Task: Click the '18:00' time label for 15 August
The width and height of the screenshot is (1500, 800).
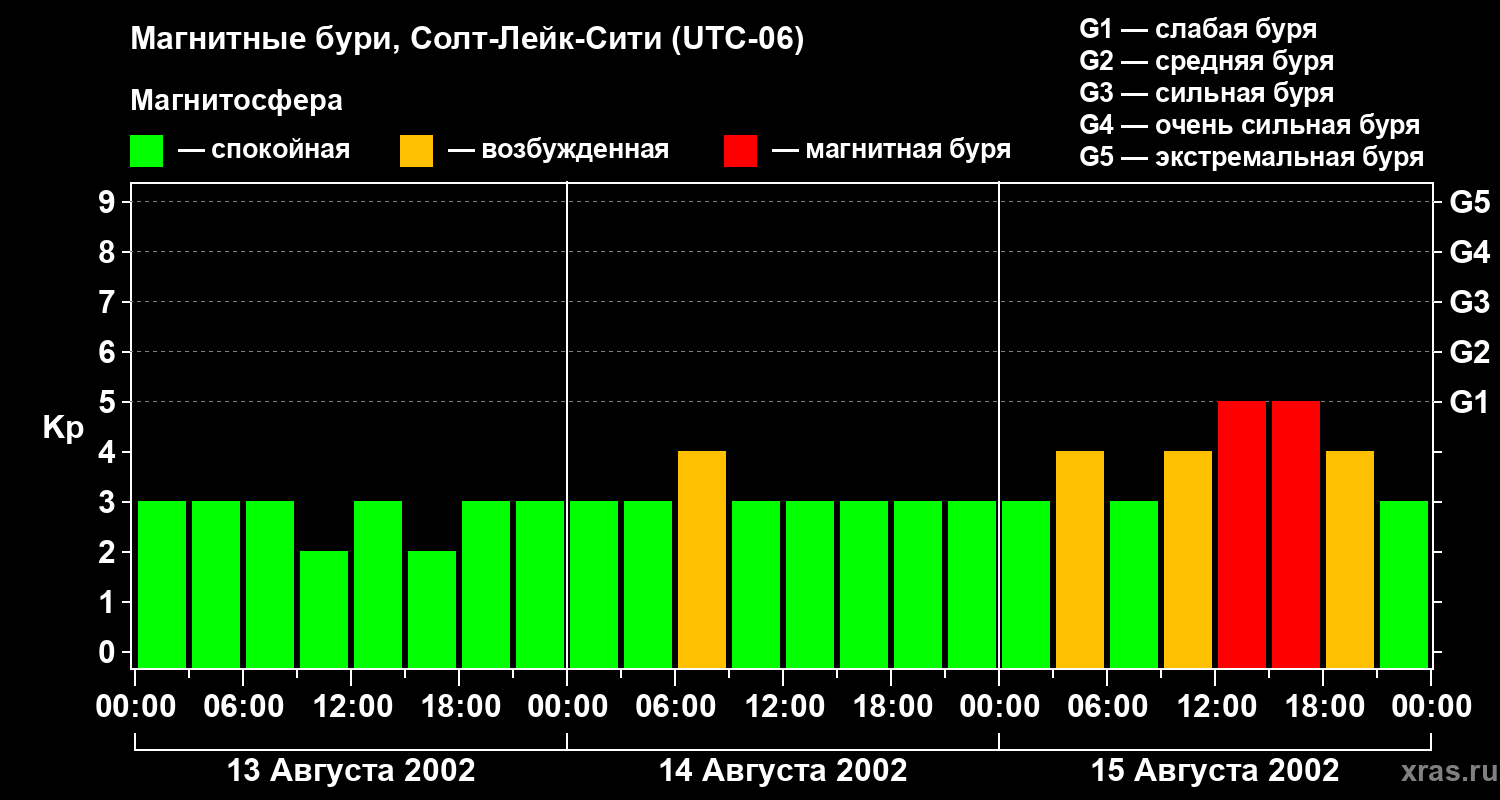Action: click(x=1323, y=707)
